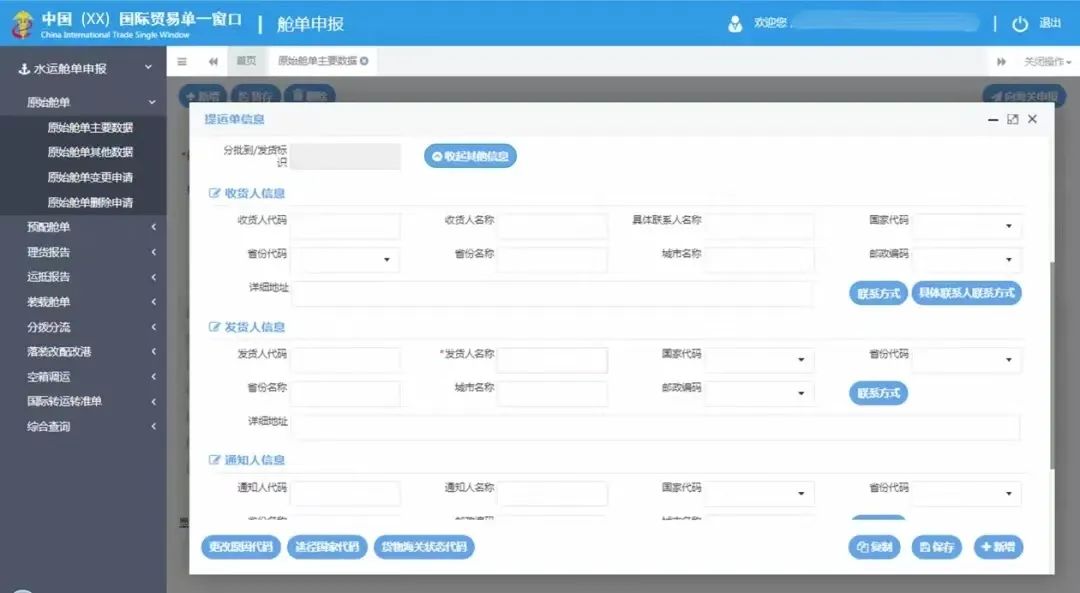Click the user avatar icon in header

coord(736,23)
